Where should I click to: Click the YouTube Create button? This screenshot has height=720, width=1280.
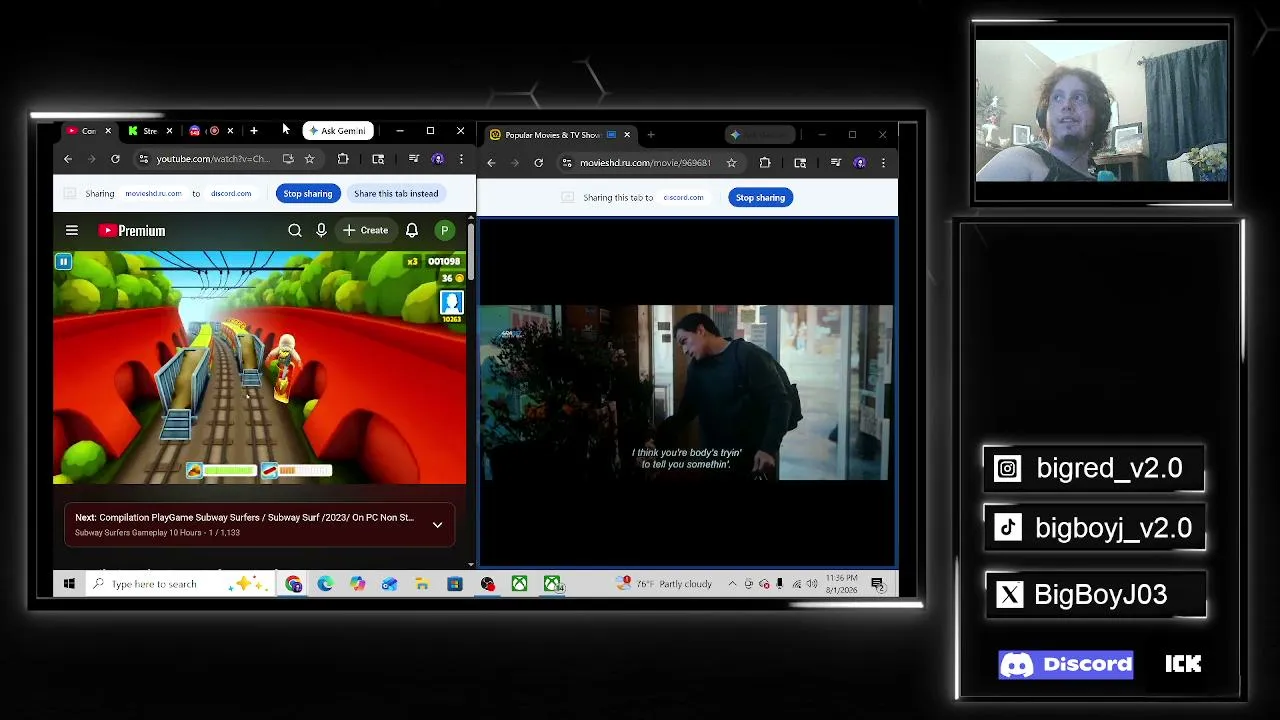pyautogui.click(x=365, y=231)
